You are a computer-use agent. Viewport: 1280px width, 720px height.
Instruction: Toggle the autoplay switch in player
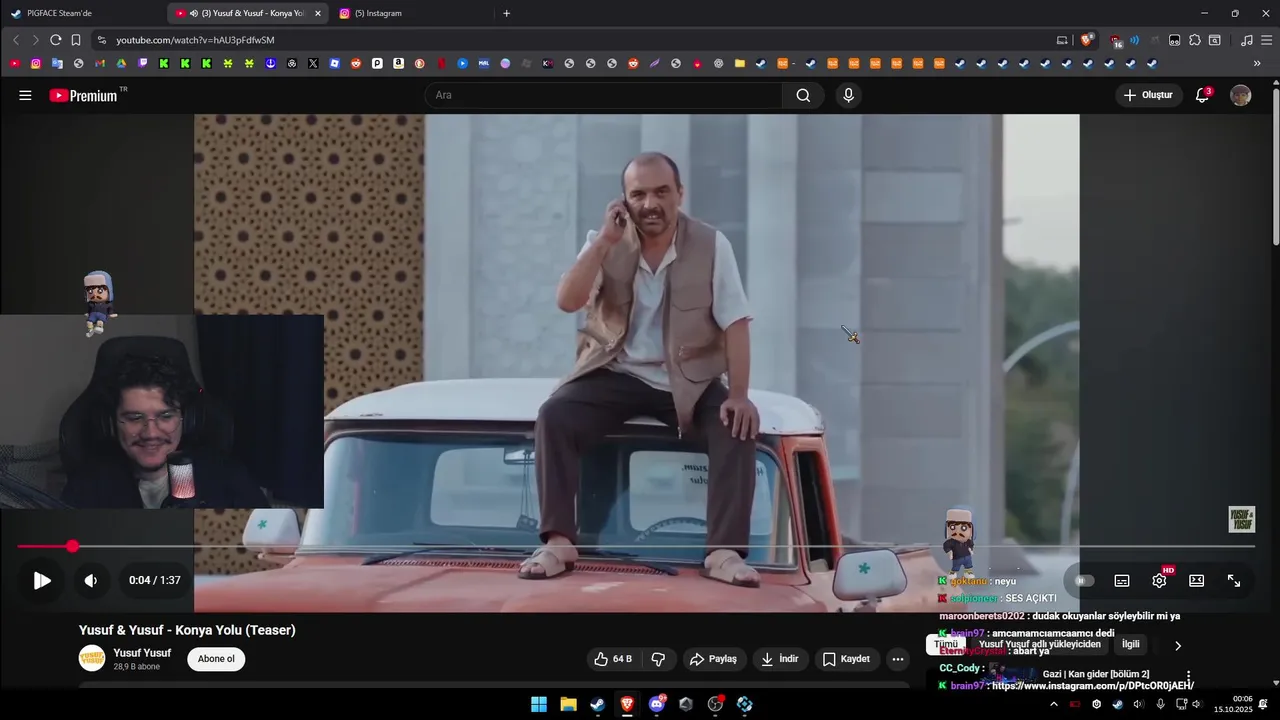pos(1084,581)
